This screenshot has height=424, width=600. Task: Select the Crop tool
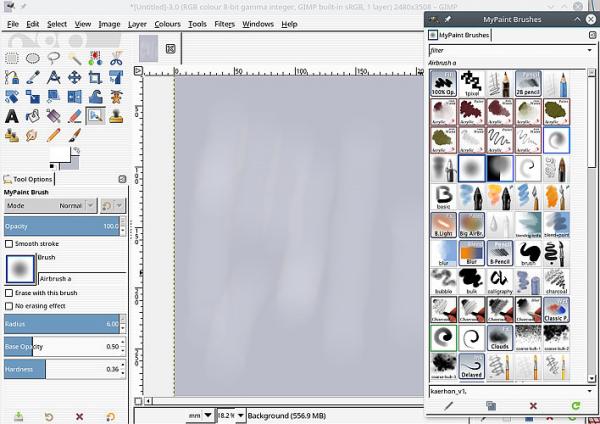(x=95, y=77)
